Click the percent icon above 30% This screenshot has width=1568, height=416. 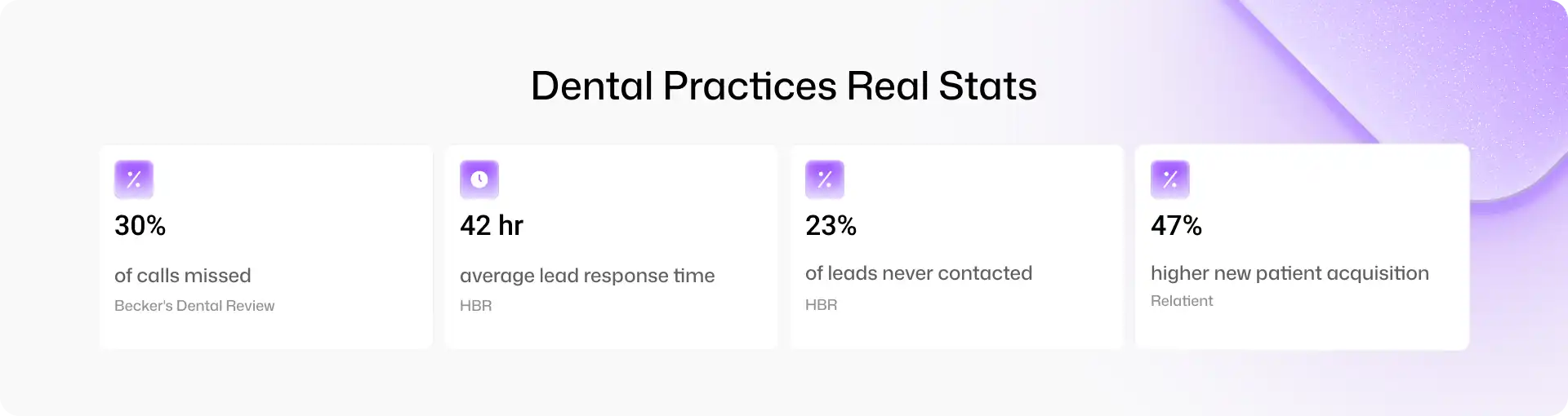pyautogui.click(x=134, y=179)
